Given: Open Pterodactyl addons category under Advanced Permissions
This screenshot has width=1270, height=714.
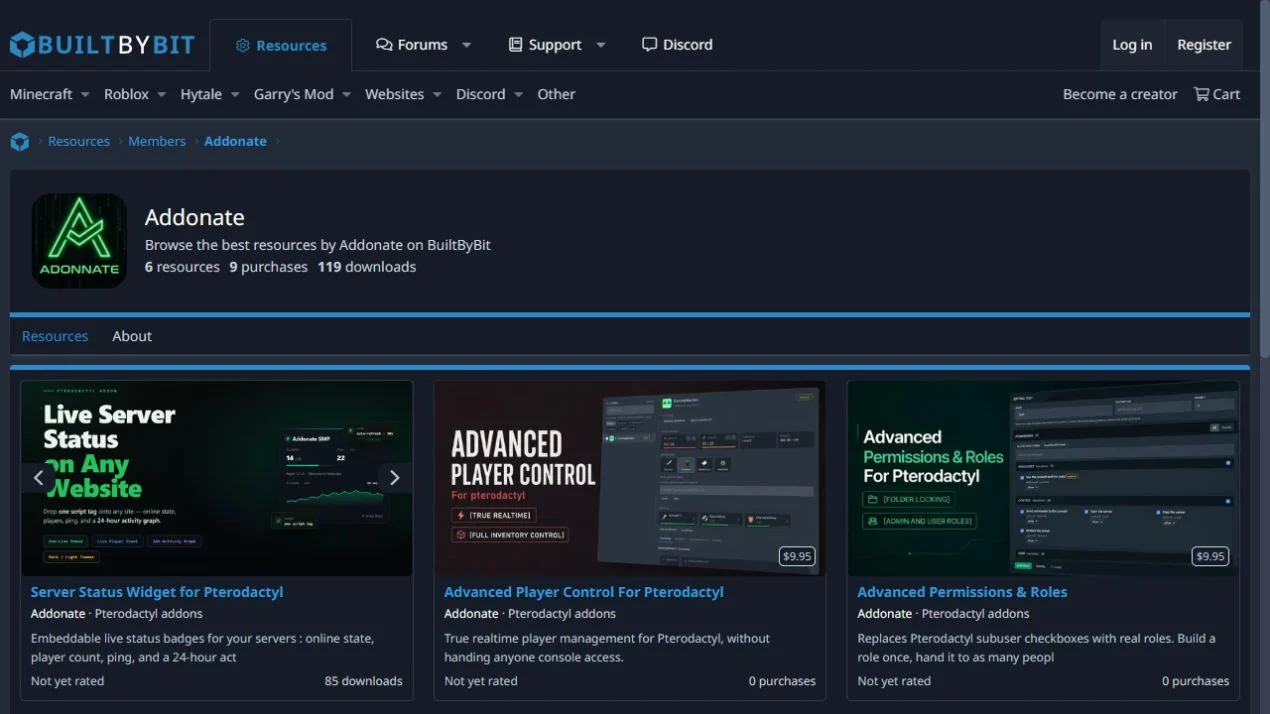Looking at the screenshot, I should pyautogui.click(x=975, y=614).
